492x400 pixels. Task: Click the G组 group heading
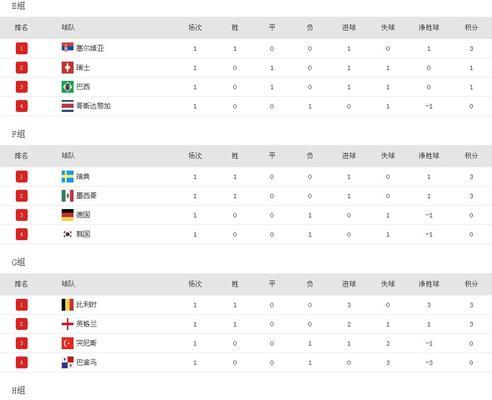coord(18,262)
